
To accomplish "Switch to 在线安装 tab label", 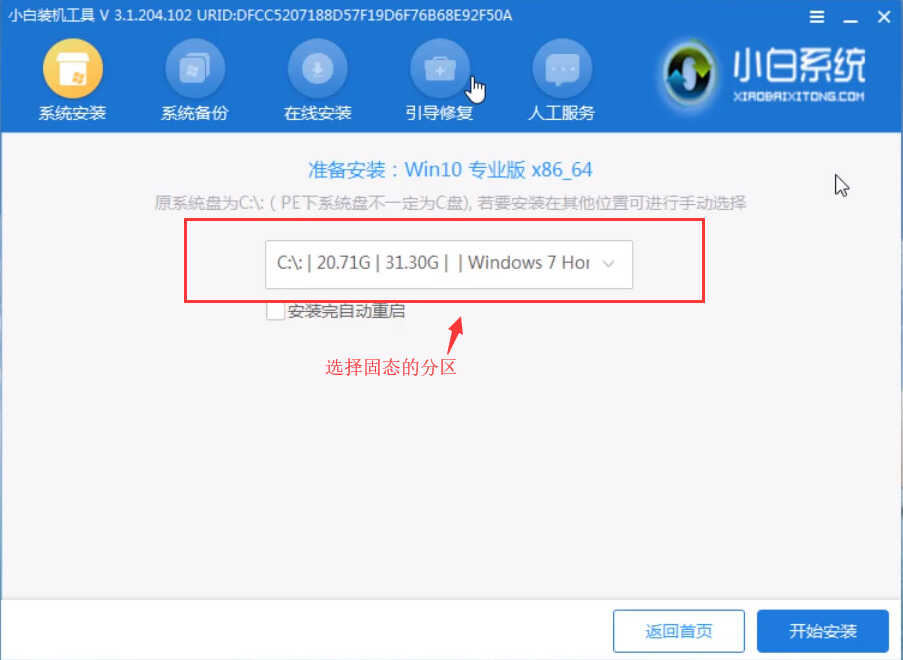I will (x=317, y=112).
